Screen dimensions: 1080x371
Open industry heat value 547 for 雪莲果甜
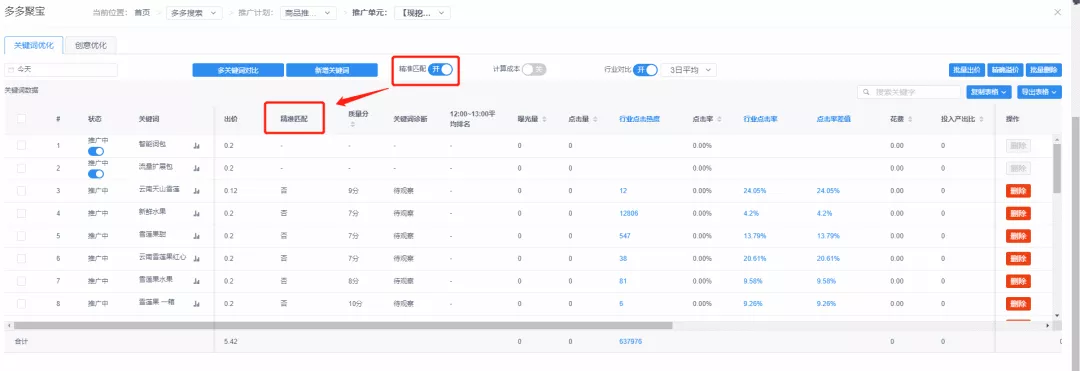tap(625, 236)
